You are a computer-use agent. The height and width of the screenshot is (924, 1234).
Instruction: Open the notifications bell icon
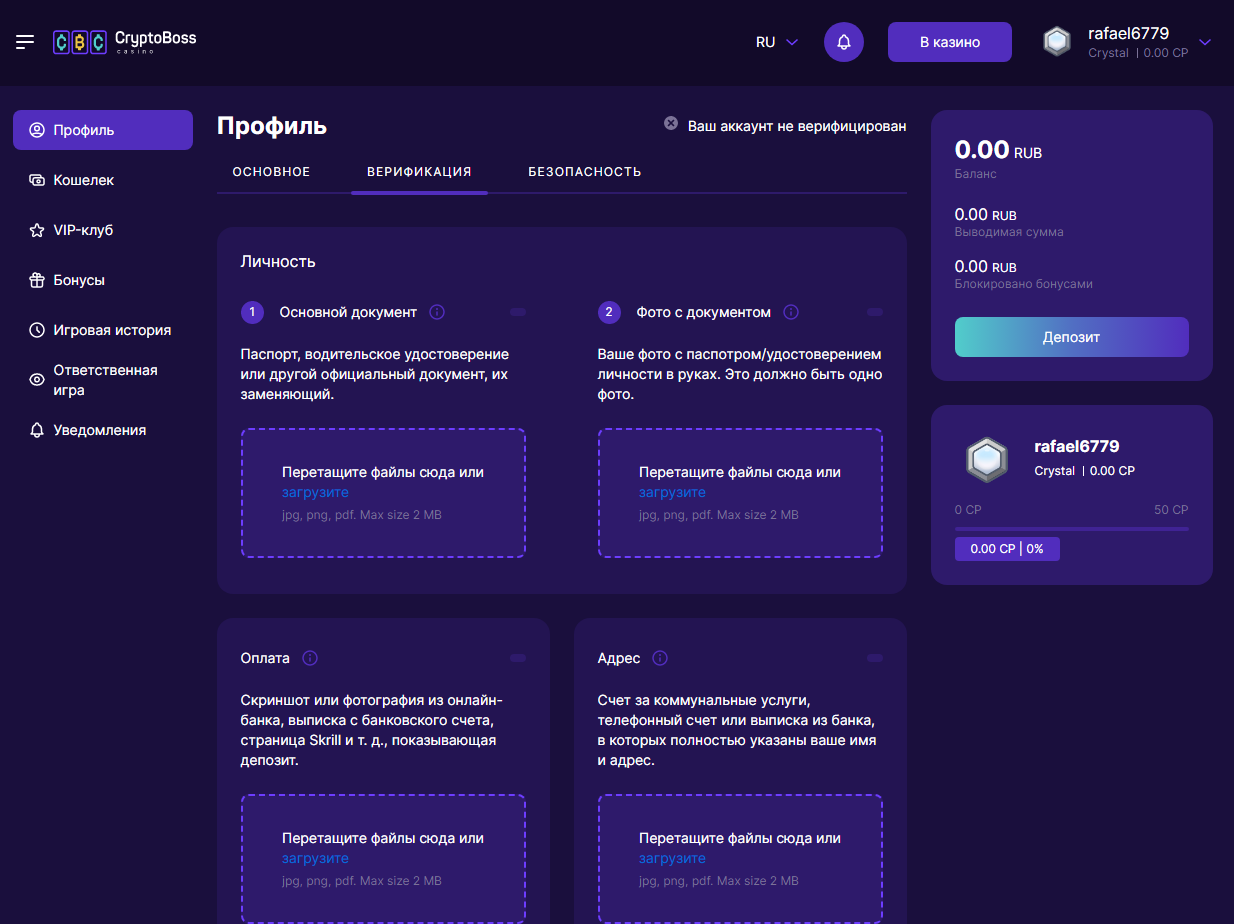coord(843,42)
